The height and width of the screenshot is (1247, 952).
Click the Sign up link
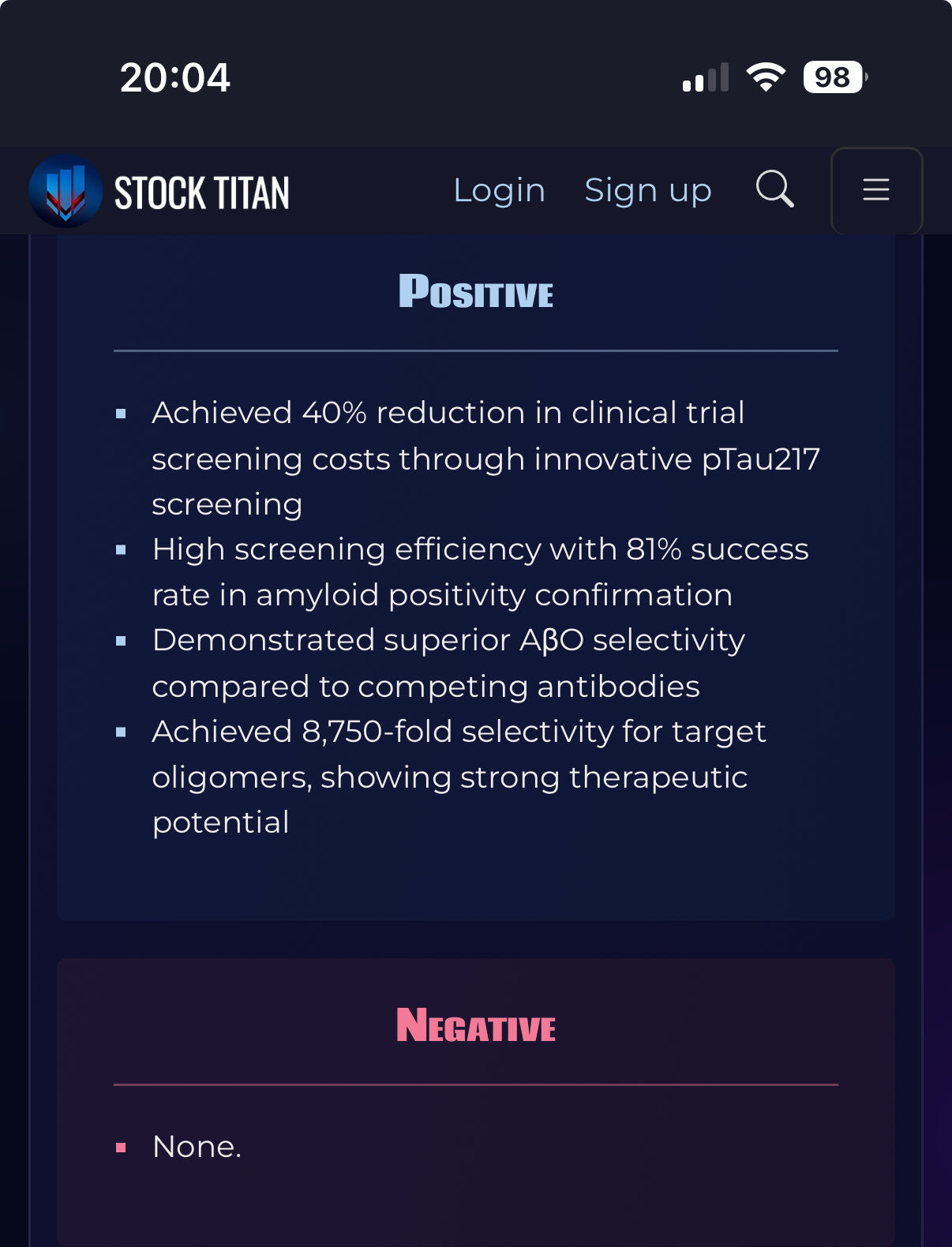[648, 190]
